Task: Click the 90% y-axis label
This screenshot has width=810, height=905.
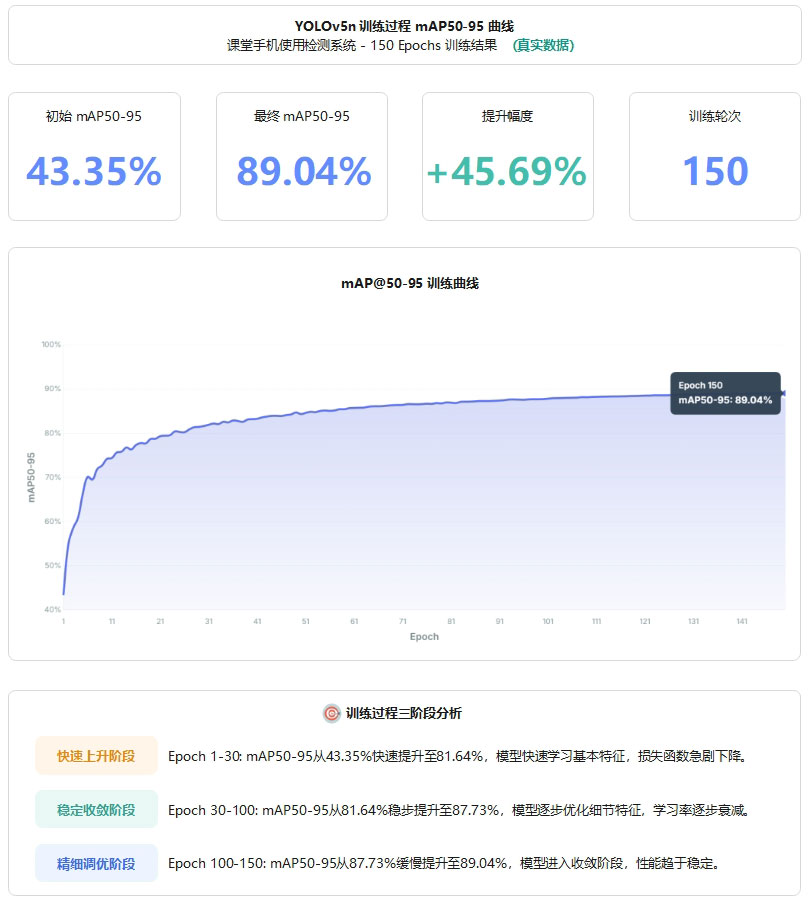Action: point(53,388)
